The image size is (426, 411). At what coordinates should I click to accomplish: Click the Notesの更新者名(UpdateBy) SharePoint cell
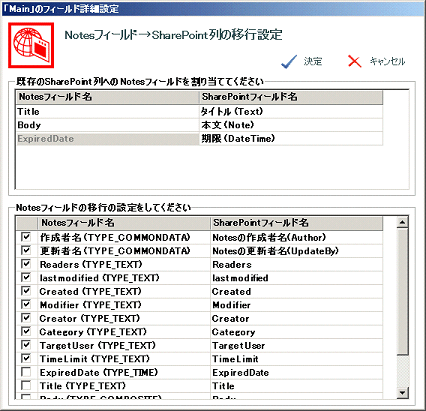pyautogui.click(x=297, y=251)
